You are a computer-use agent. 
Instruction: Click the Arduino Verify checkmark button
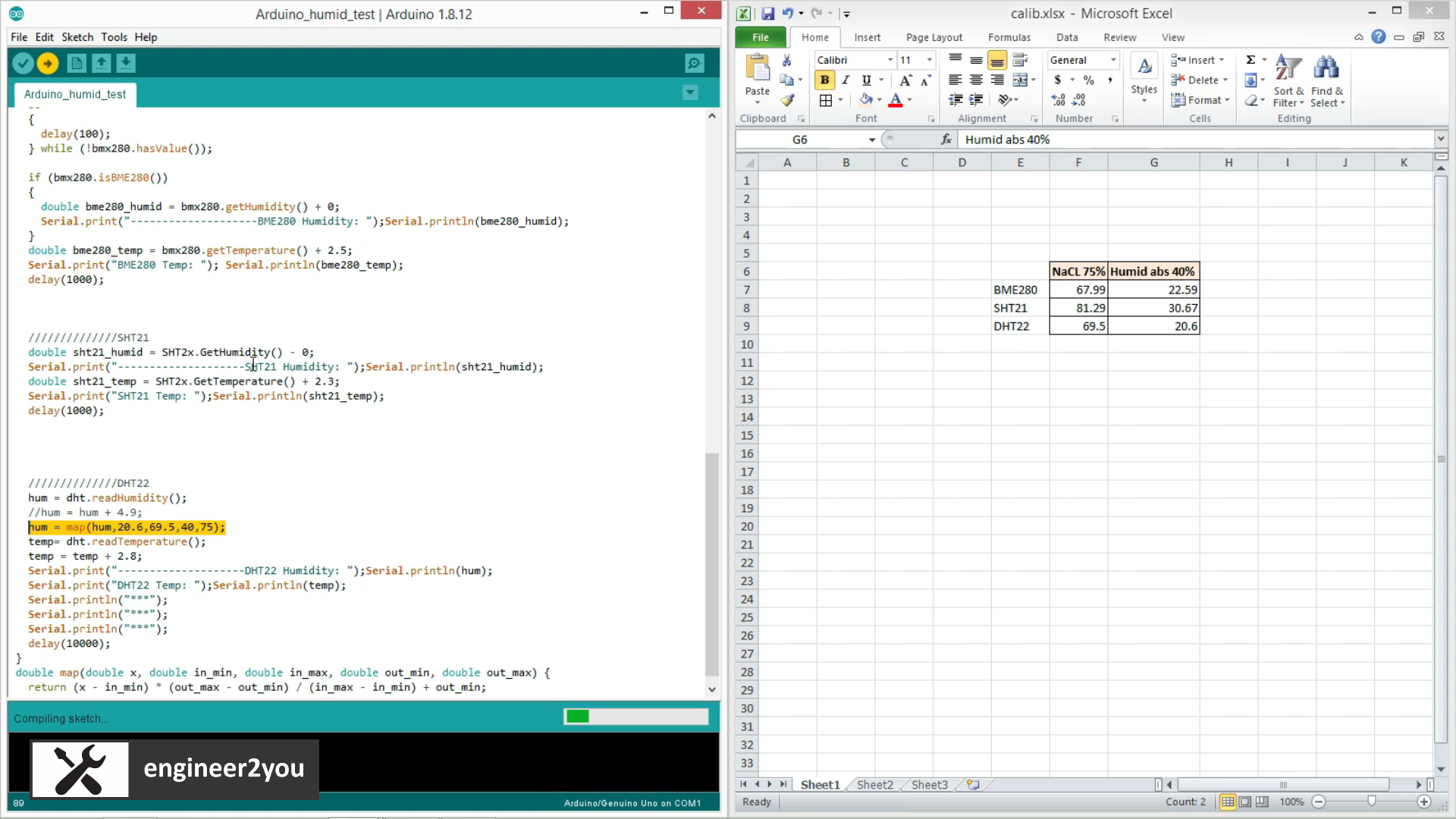coord(23,64)
